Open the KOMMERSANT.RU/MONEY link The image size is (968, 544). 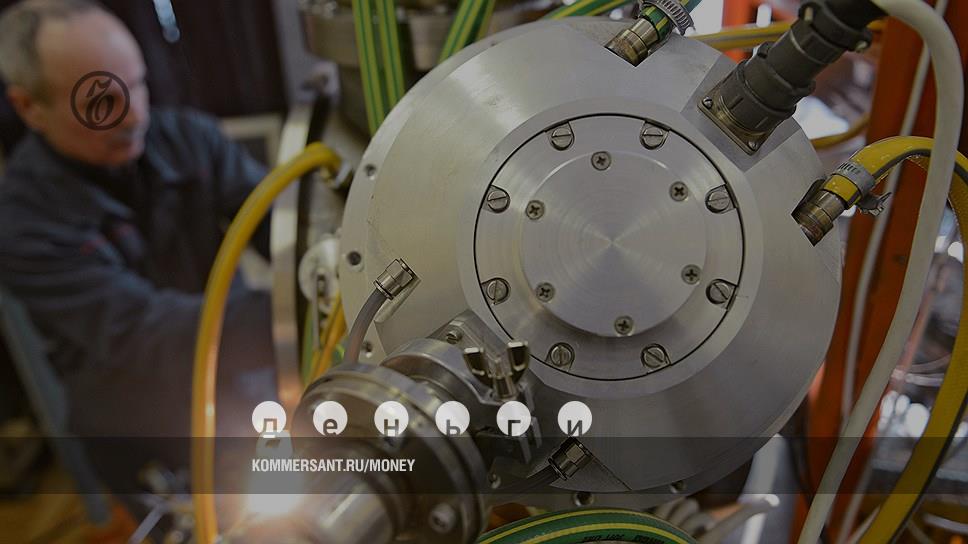pos(333,465)
